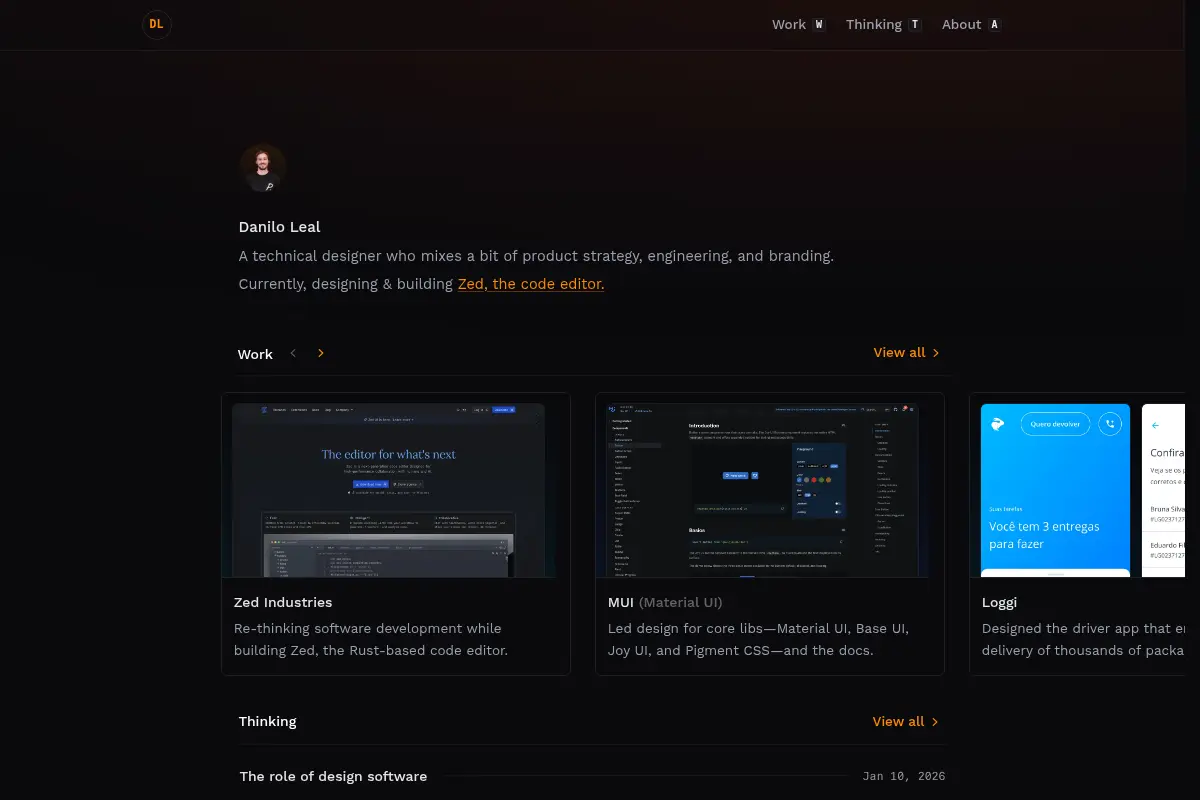Click Danilo Leal's avatar photo
Image resolution: width=1200 pixels, height=800 pixels.
pyautogui.click(x=263, y=168)
